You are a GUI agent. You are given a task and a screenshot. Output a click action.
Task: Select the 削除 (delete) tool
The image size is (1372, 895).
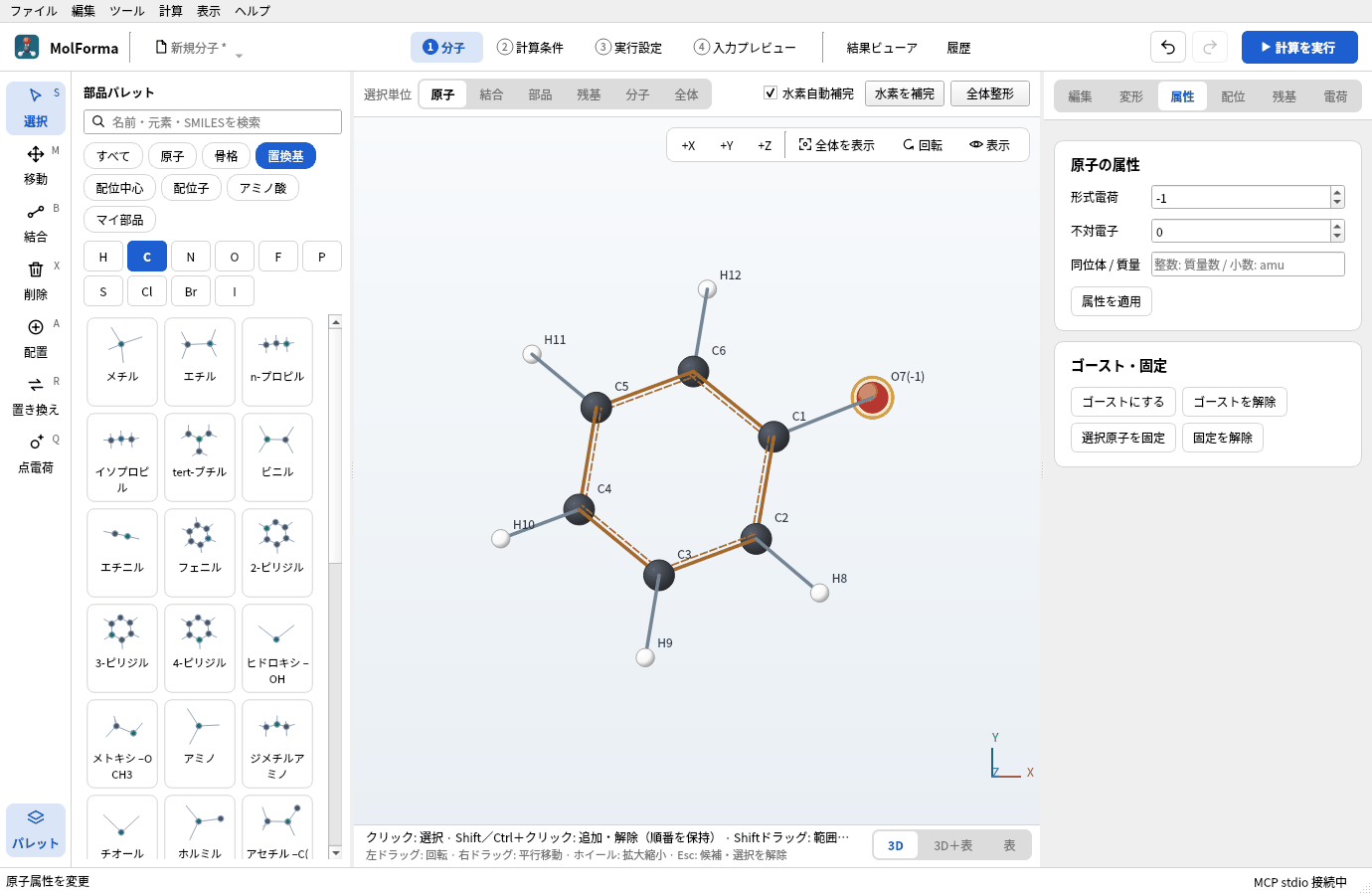pos(36,280)
